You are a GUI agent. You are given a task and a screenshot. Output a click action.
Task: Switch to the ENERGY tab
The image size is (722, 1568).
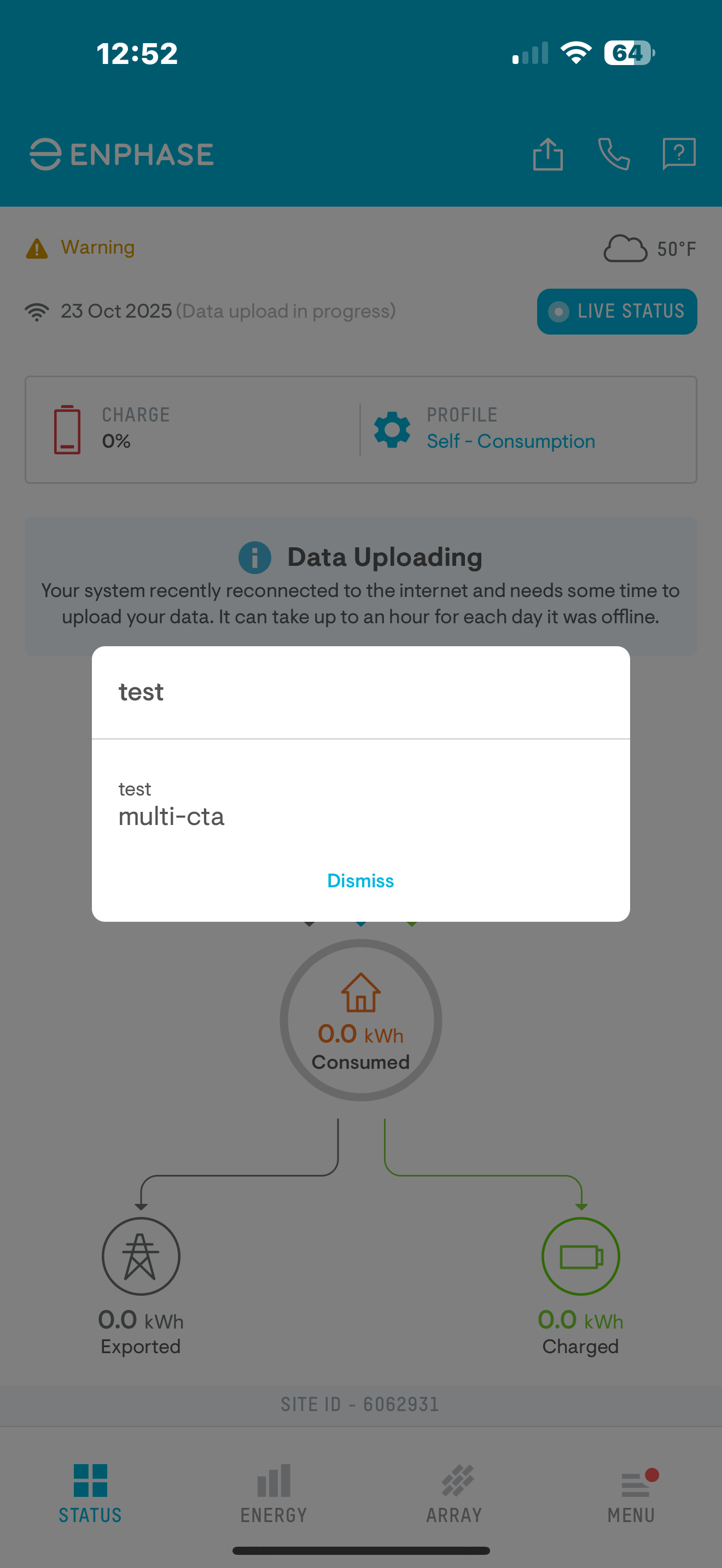[273, 1493]
